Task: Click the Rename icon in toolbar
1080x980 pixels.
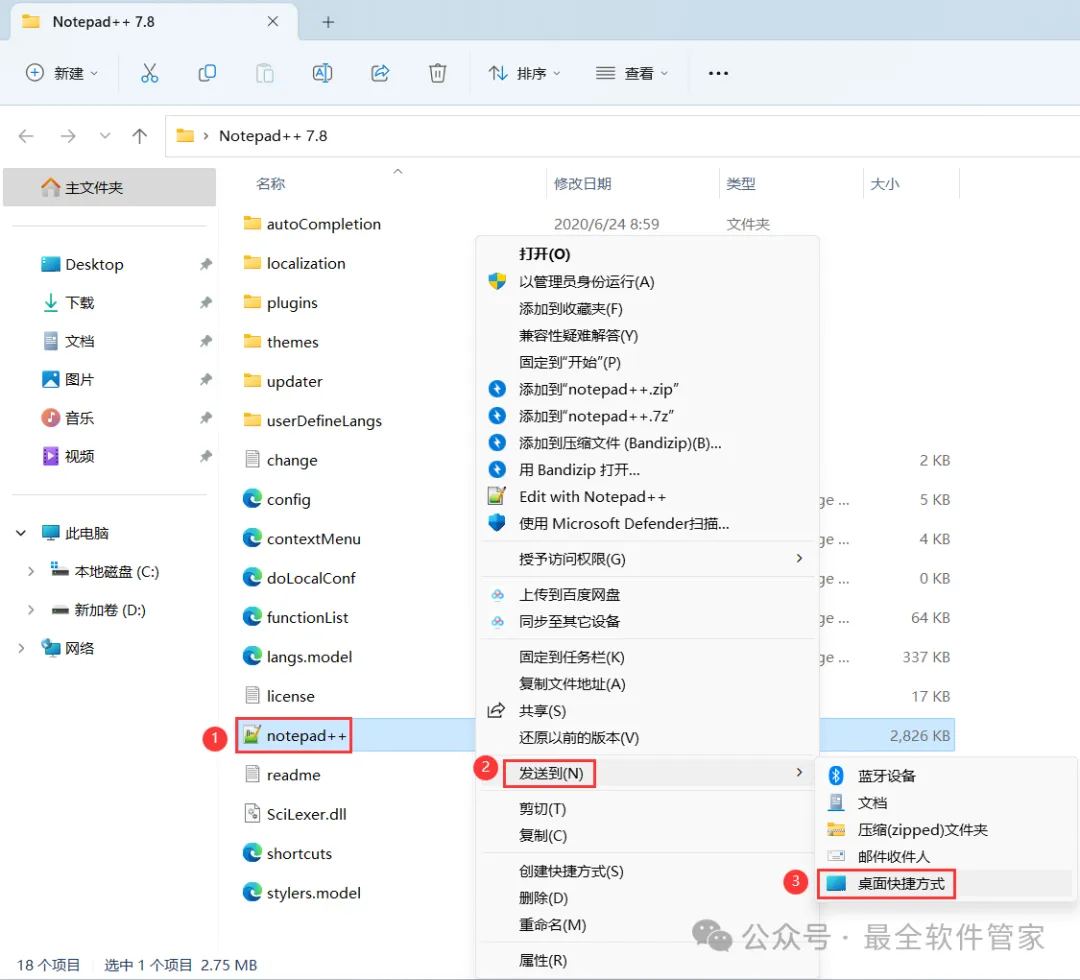Action: [x=322, y=73]
